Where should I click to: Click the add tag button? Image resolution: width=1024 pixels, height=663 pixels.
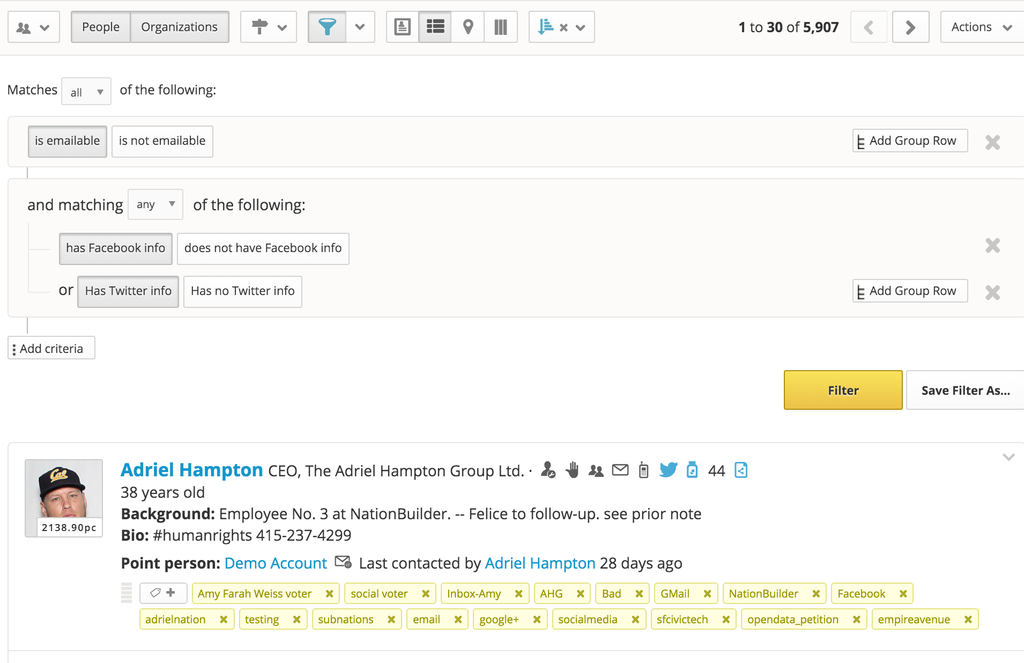coord(163,593)
